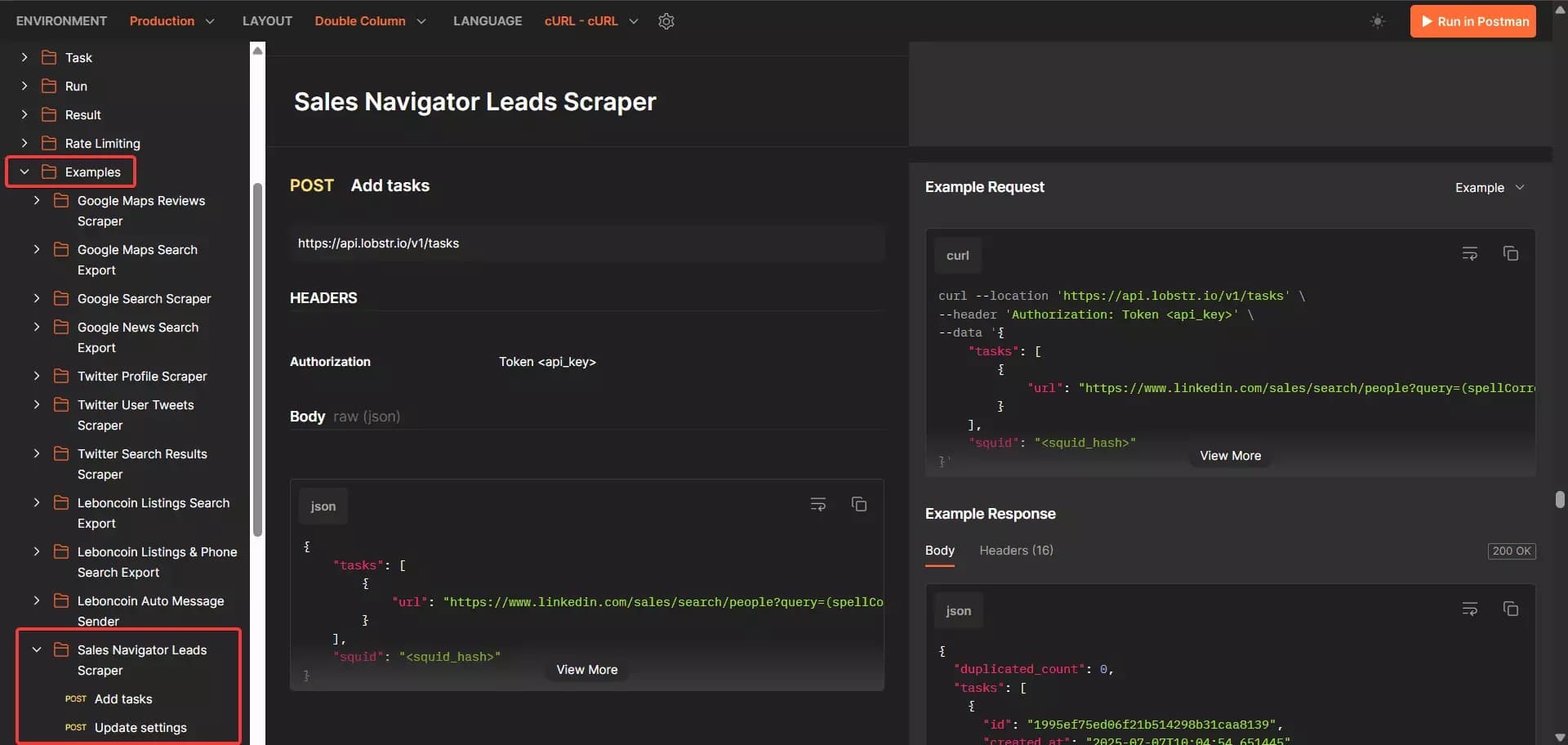
Task: Switch to the Headers (16) tab
Action: (x=1016, y=551)
